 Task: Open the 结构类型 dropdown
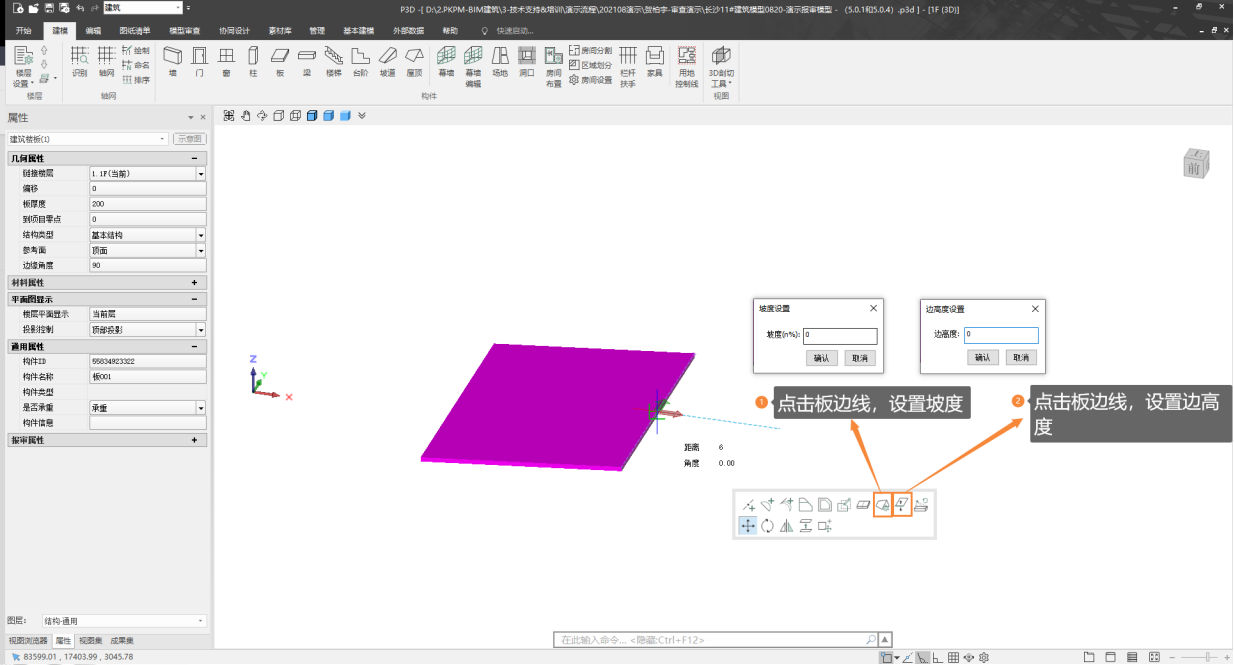point(200,235)
